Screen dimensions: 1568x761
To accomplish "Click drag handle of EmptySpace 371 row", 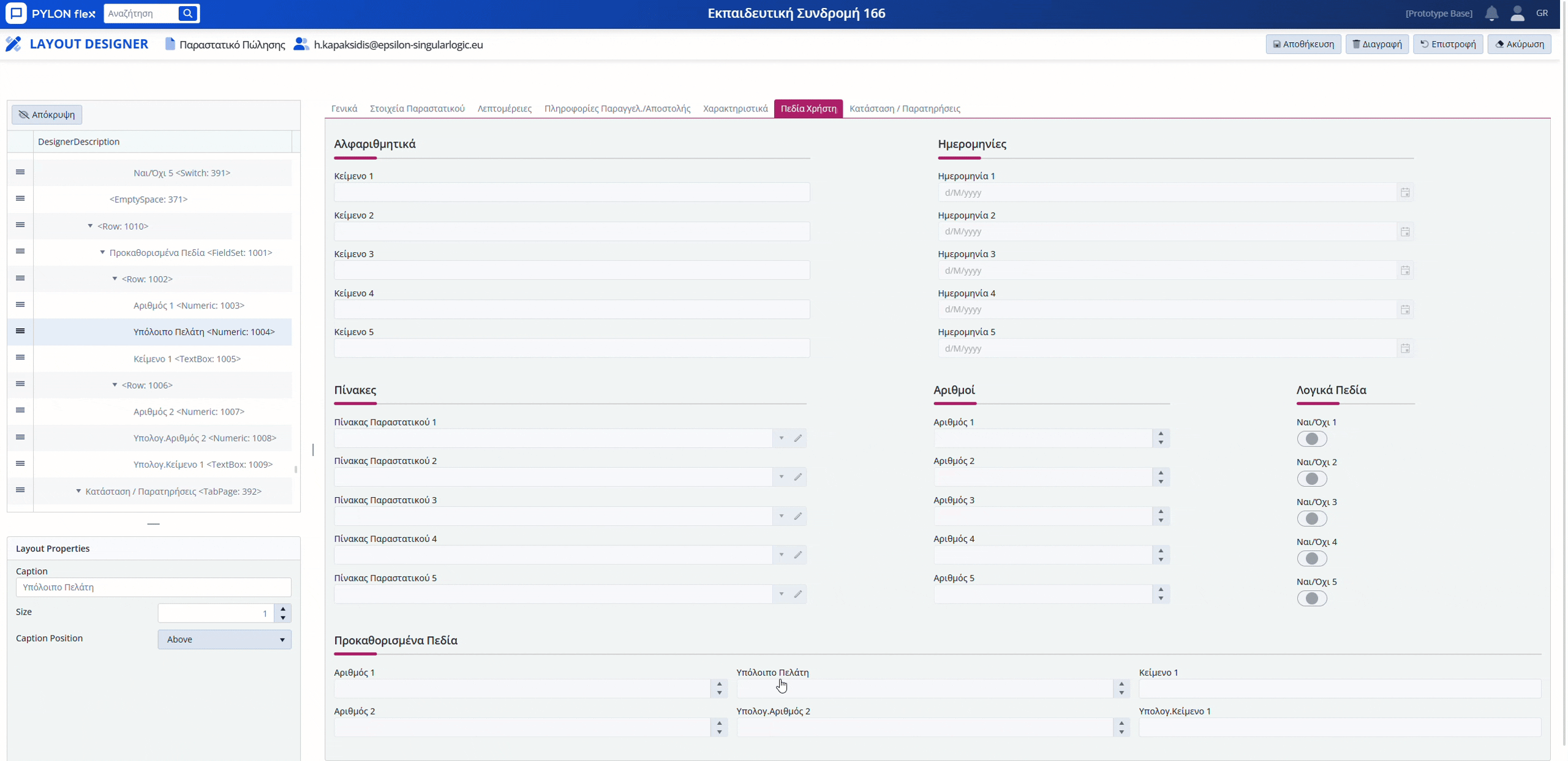I will click(20, 198).
